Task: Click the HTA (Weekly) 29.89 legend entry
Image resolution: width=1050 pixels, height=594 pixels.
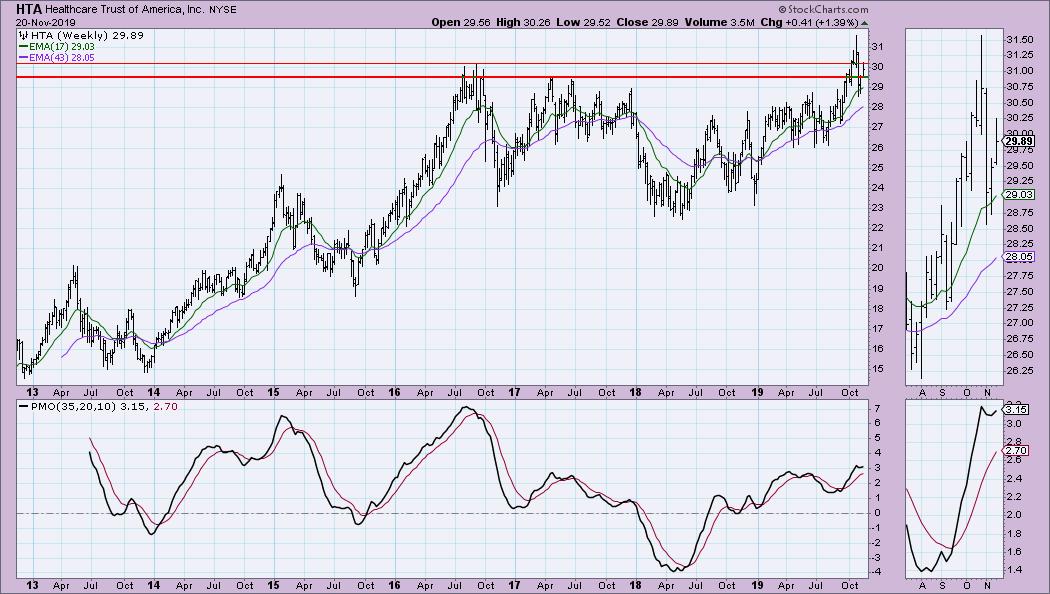Action: pos(87,35)
